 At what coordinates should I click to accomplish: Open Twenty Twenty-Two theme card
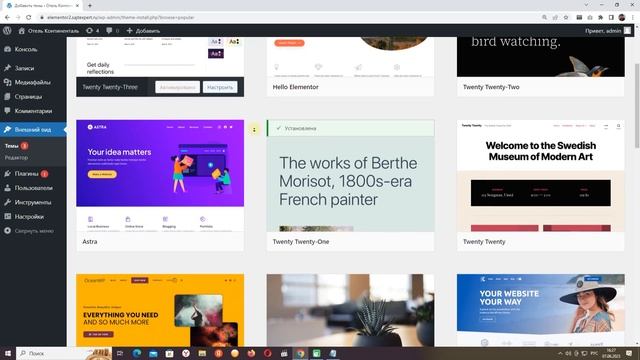[540, 67]
